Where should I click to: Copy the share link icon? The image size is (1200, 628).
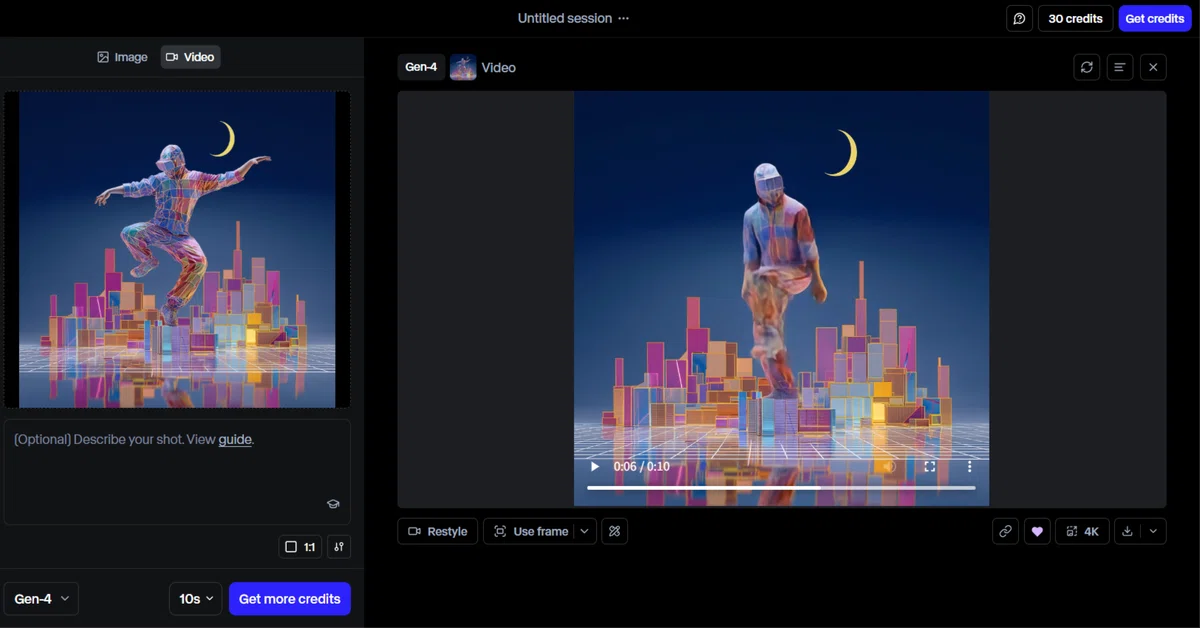(1006, 531)
